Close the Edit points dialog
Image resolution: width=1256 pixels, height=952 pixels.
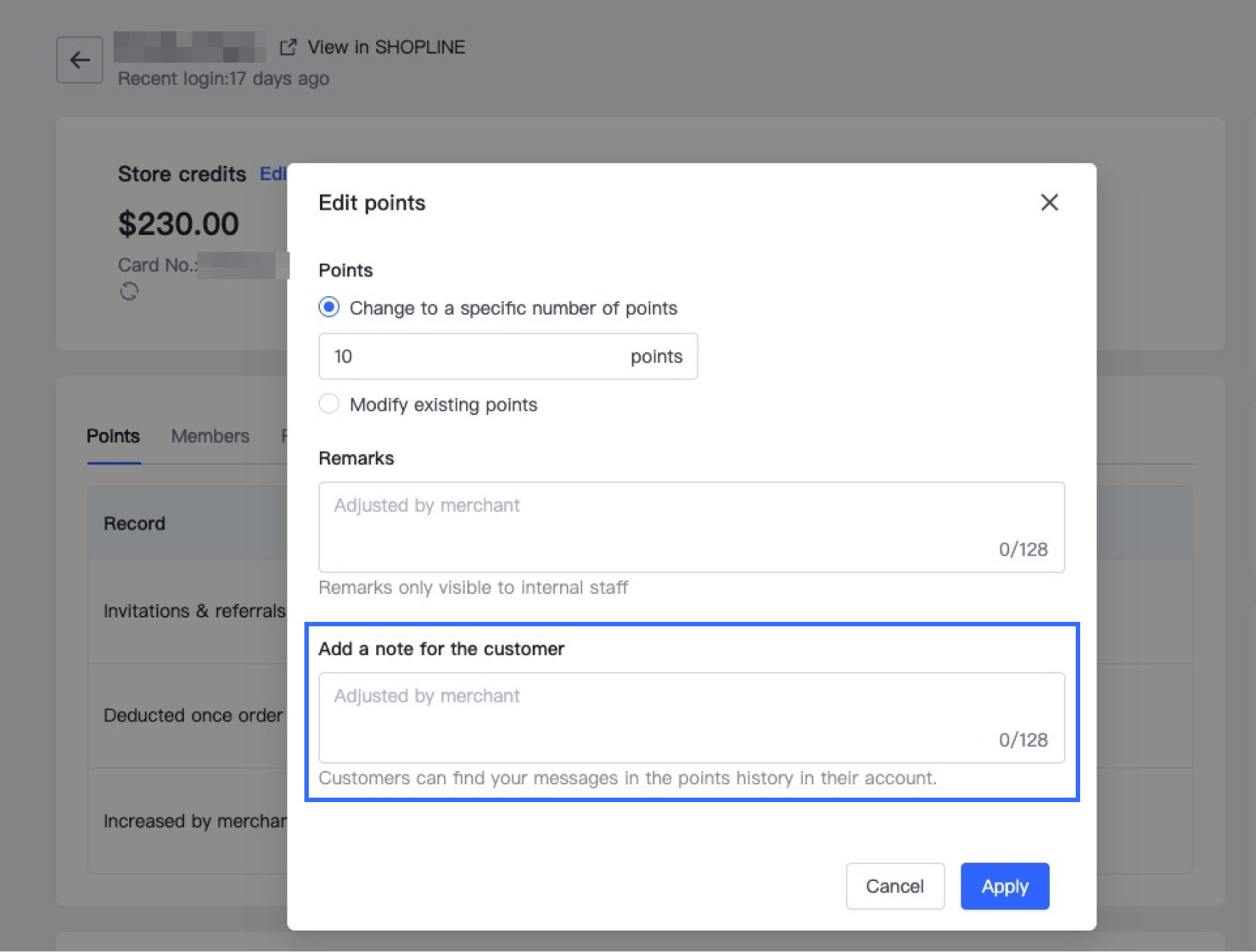tap(1049, 202)
